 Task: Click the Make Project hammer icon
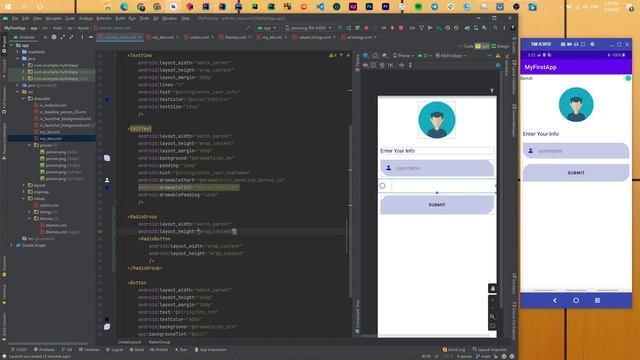click(248, 28)
